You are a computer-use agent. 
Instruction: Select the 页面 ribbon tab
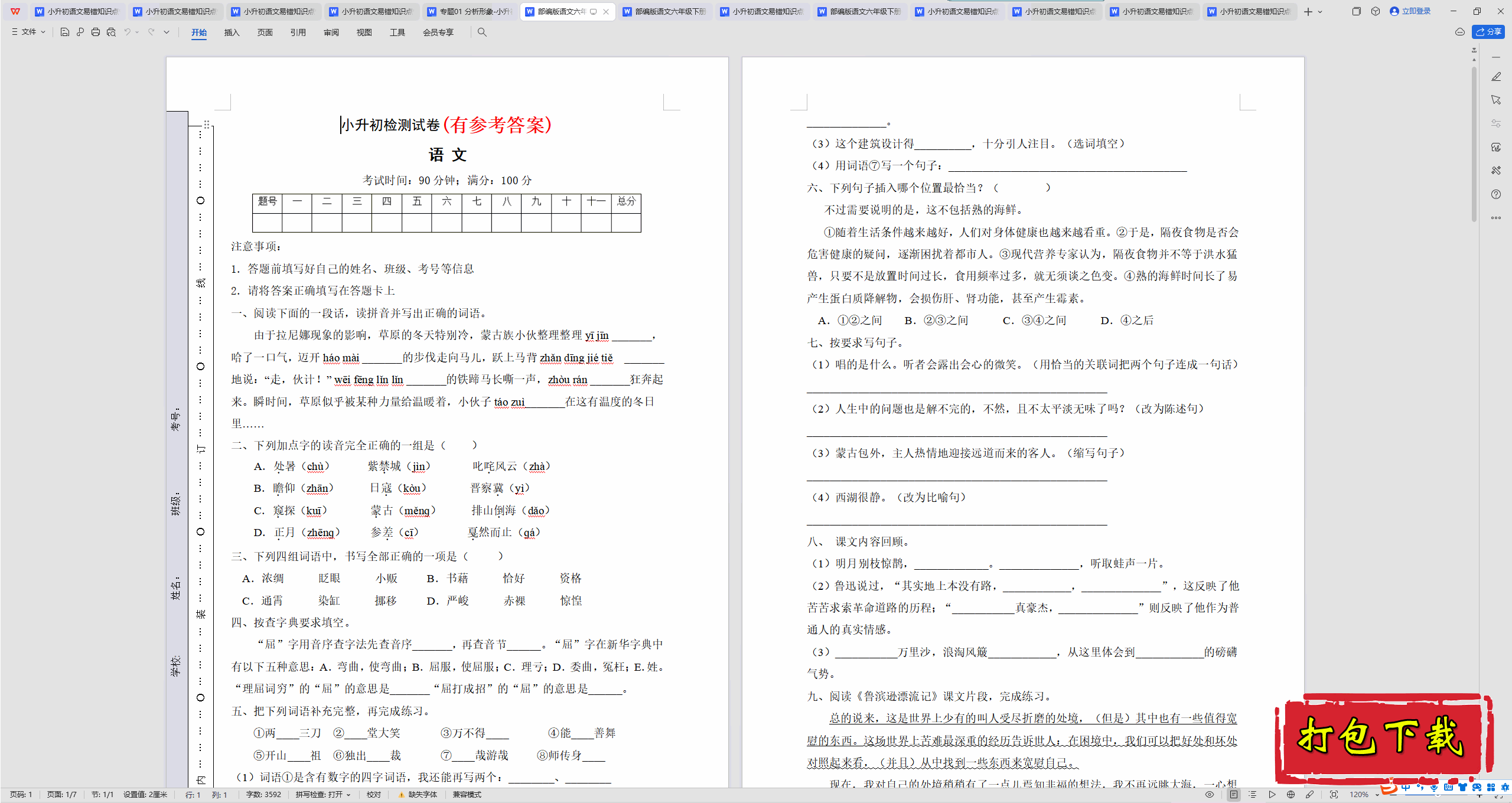click(265, 32)
